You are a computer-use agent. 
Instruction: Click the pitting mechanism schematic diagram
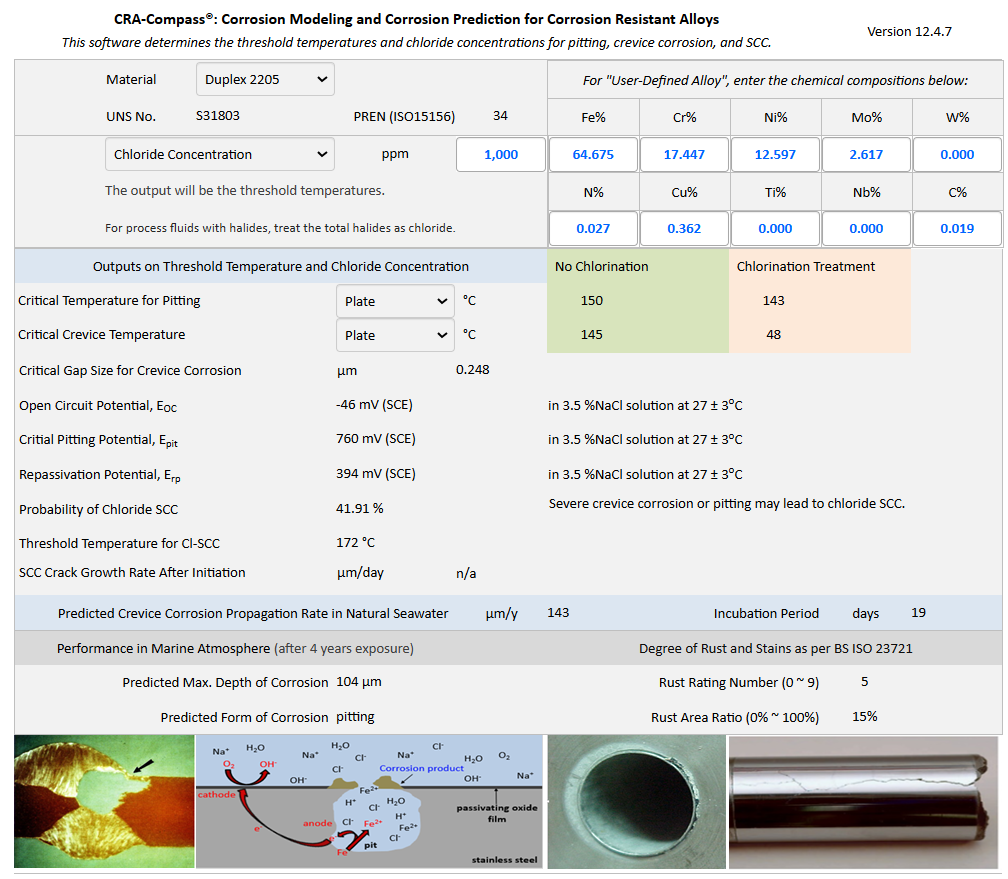370,801
